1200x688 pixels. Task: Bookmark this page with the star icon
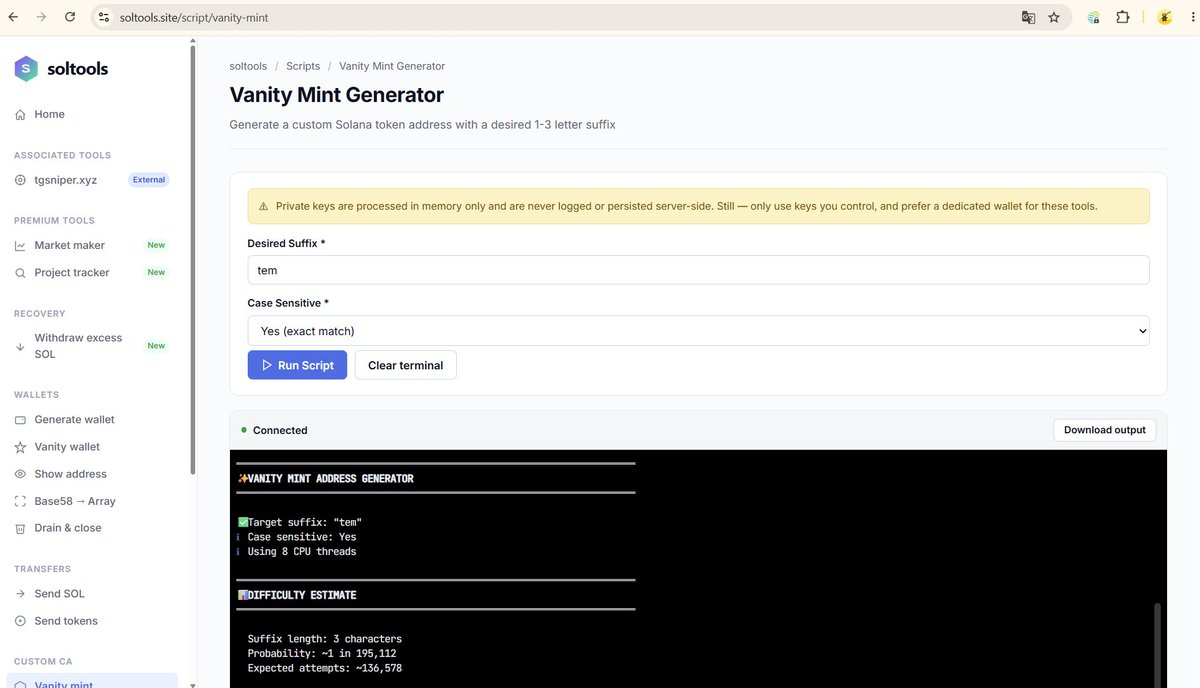1054,17
